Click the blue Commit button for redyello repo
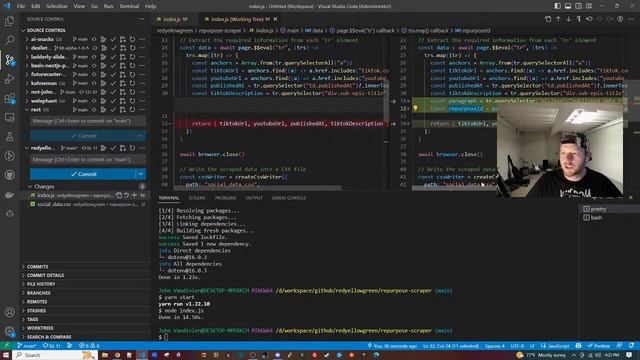 coord(83,174)
